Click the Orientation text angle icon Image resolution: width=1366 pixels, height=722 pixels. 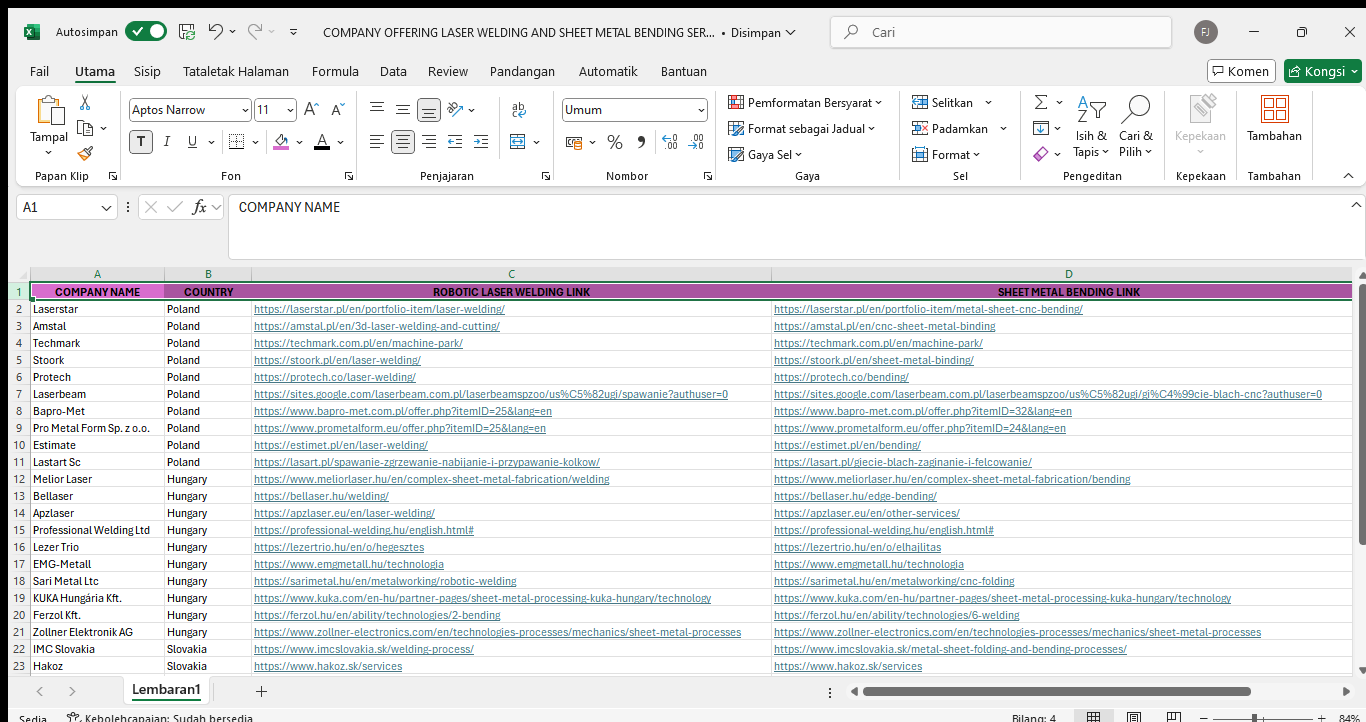pos(456,110)
